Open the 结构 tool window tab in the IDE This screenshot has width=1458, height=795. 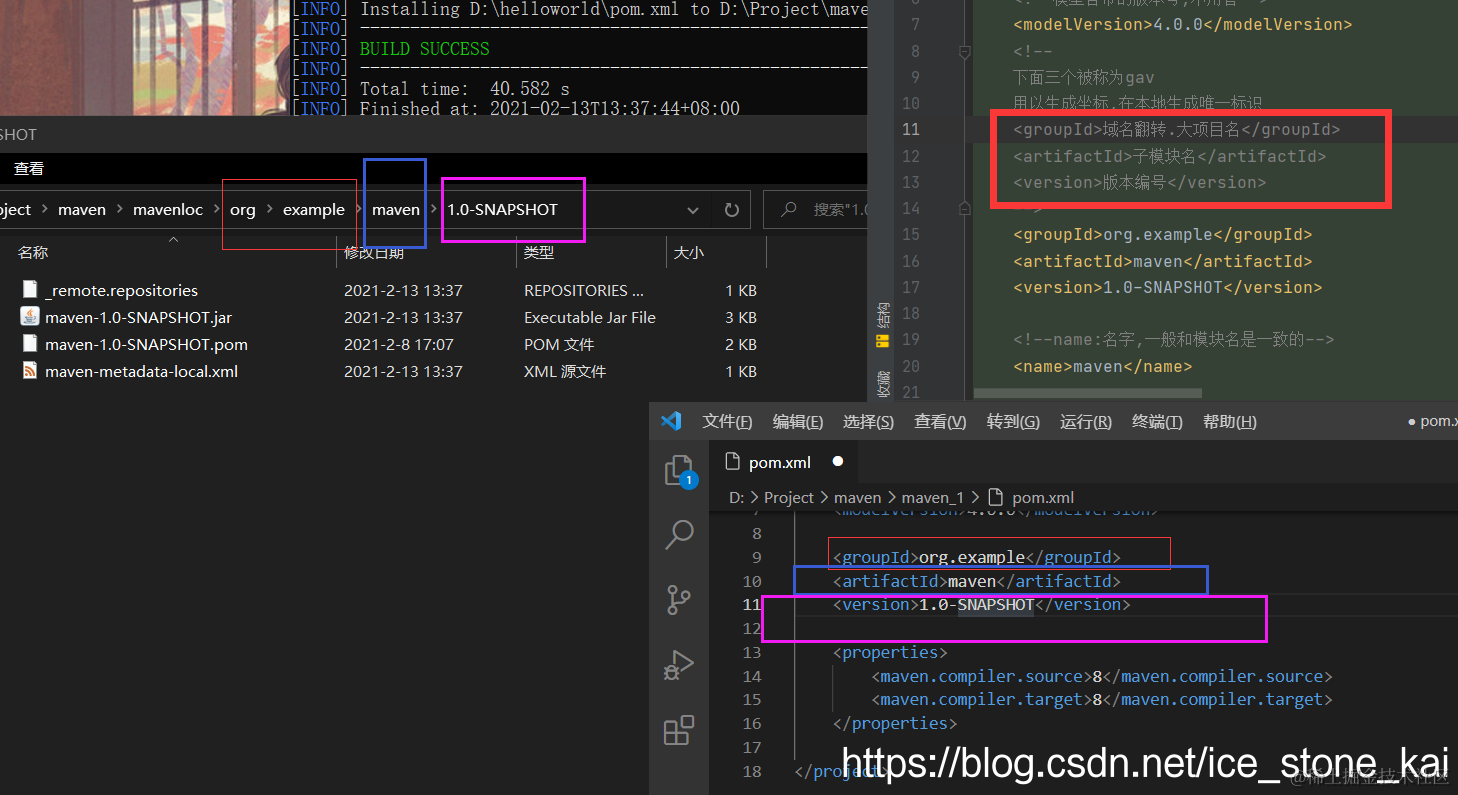(882, 316)
